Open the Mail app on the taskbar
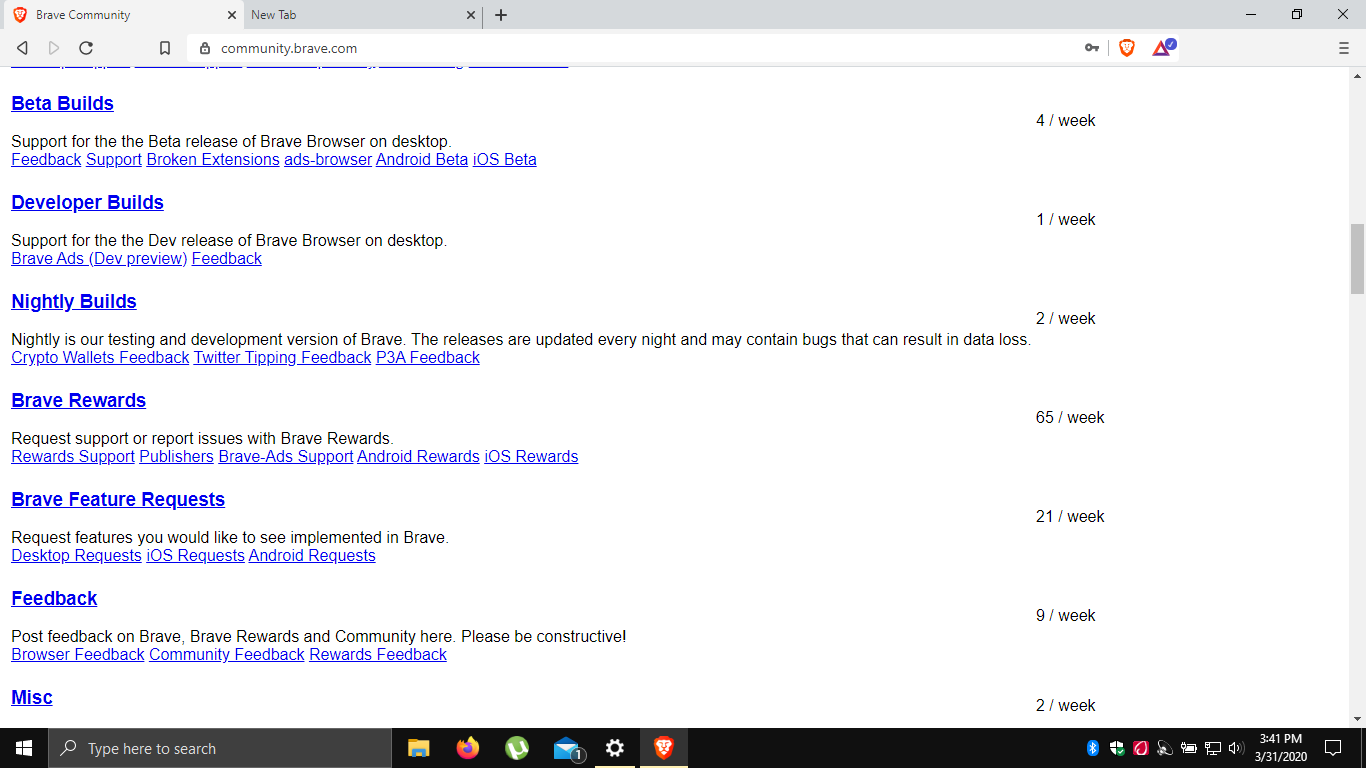This screenshot has width=1366, height=768. 567,748
